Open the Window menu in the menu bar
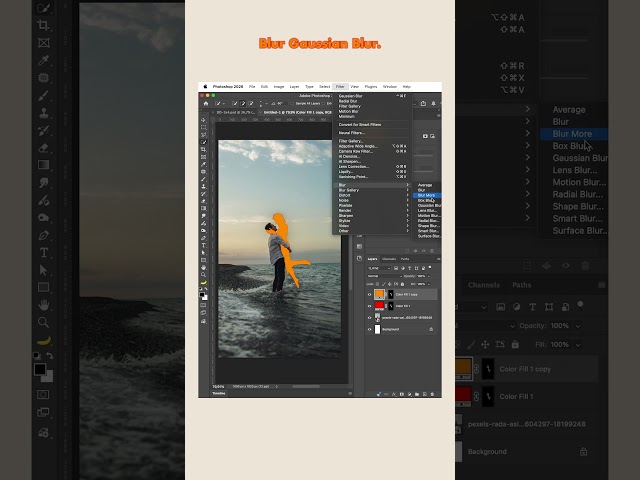 point(390,87)
